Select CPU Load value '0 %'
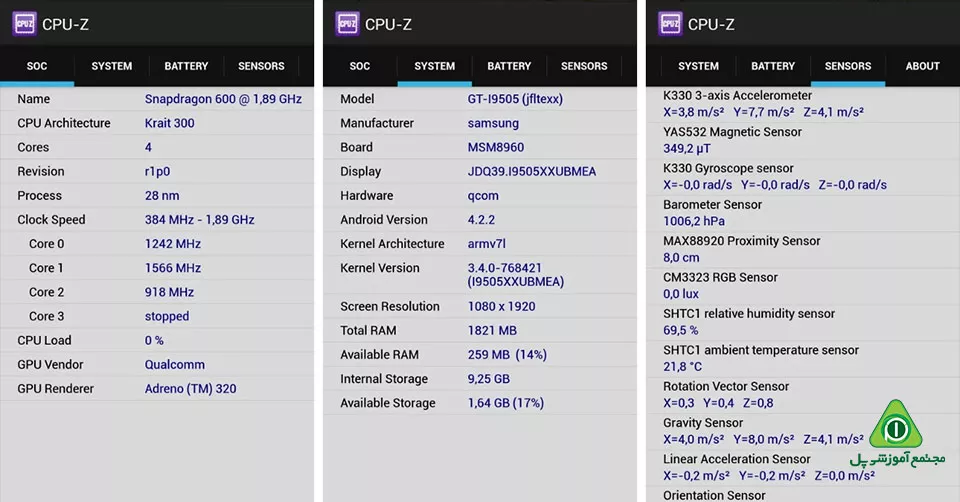The width and height of the screenshot is (960, 502). [x=154, y=340]
